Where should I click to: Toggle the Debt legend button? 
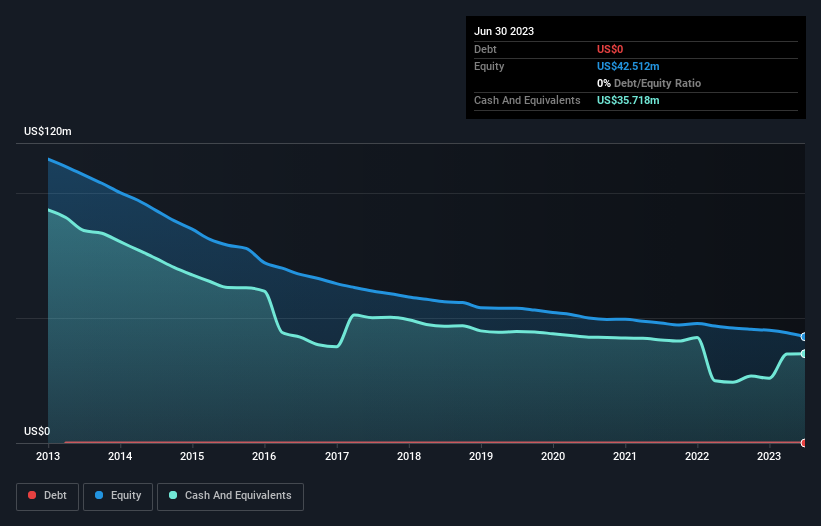coord(47,496)
